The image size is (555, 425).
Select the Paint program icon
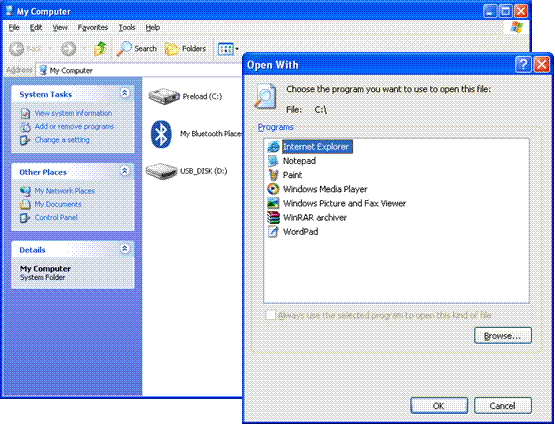coord(273,175)
